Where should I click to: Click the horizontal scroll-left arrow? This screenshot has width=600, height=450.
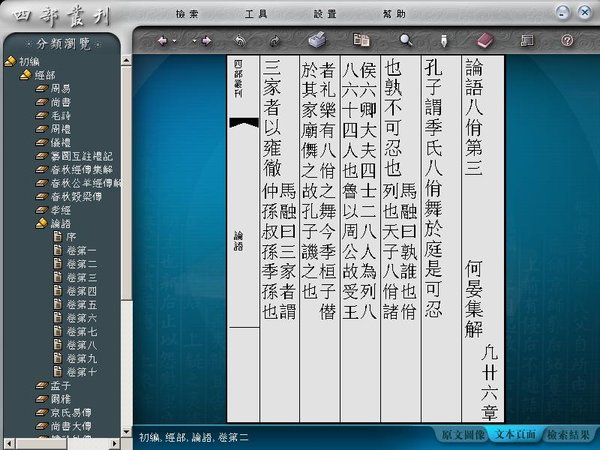tap(9, 444)
